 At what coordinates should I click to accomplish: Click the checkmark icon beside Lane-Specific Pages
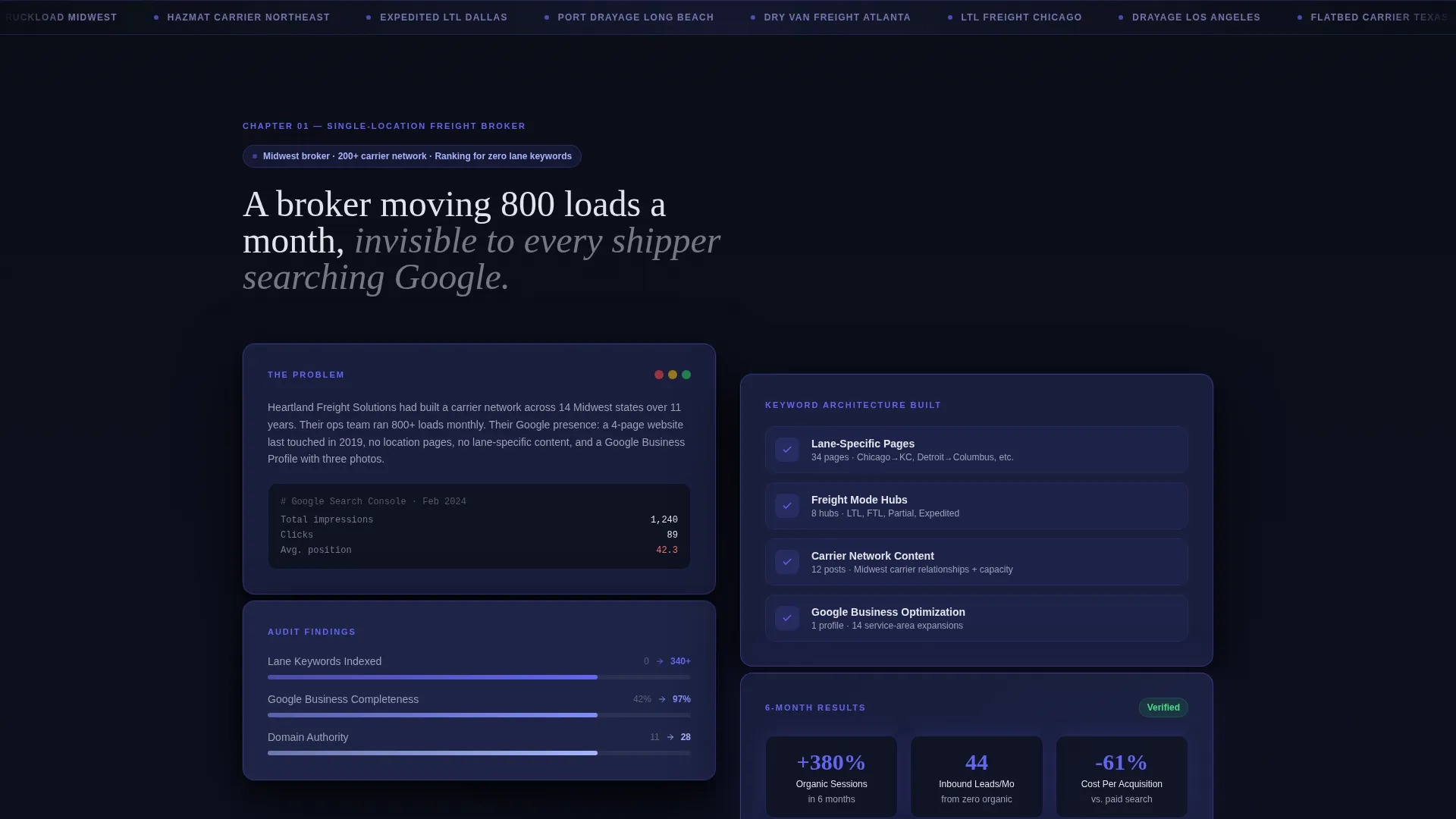pos(787,450)
